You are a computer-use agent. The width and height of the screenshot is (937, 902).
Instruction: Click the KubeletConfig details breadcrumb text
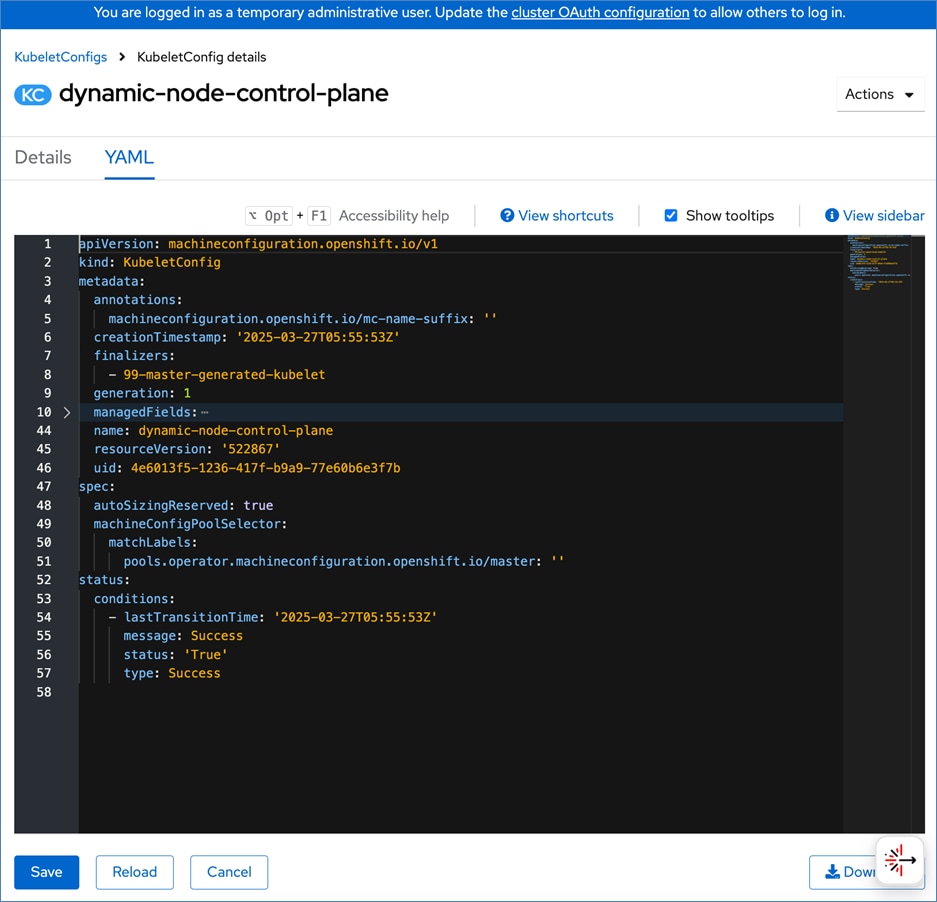[x=201, y=57]
